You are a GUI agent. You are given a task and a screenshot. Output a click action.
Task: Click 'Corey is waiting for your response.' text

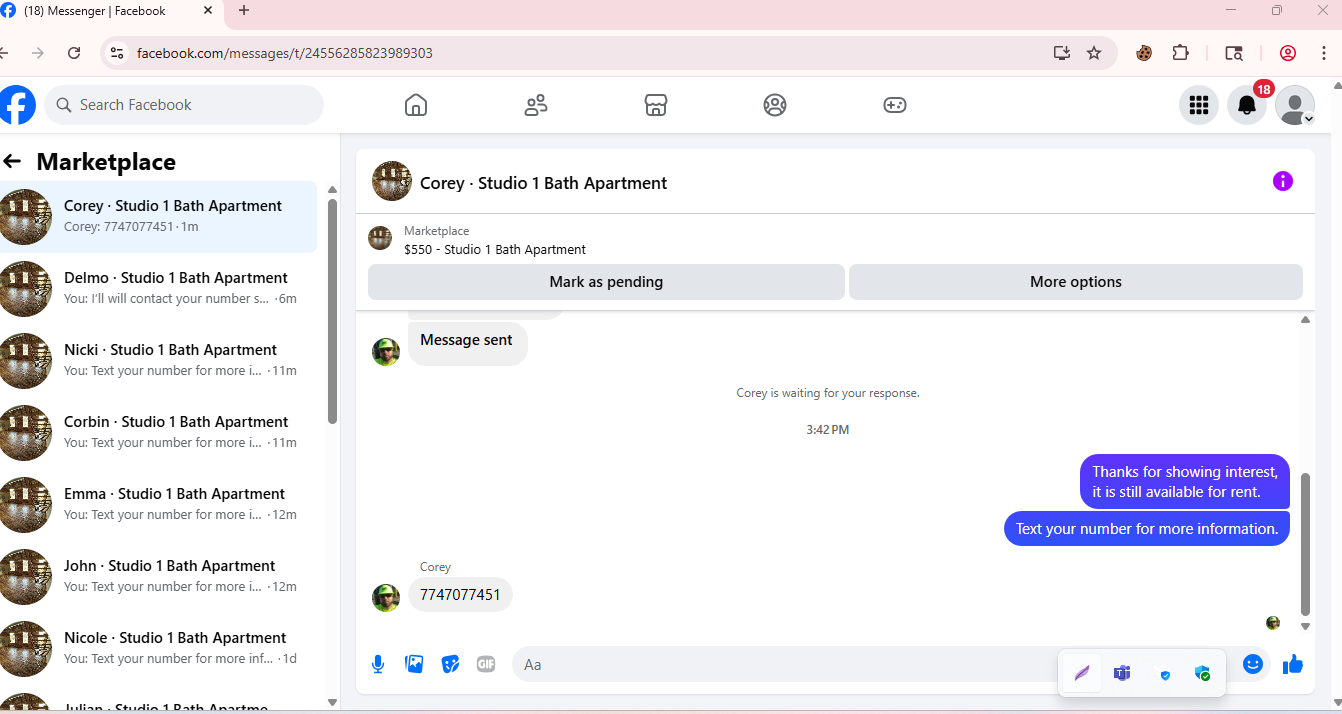point(828,393)
